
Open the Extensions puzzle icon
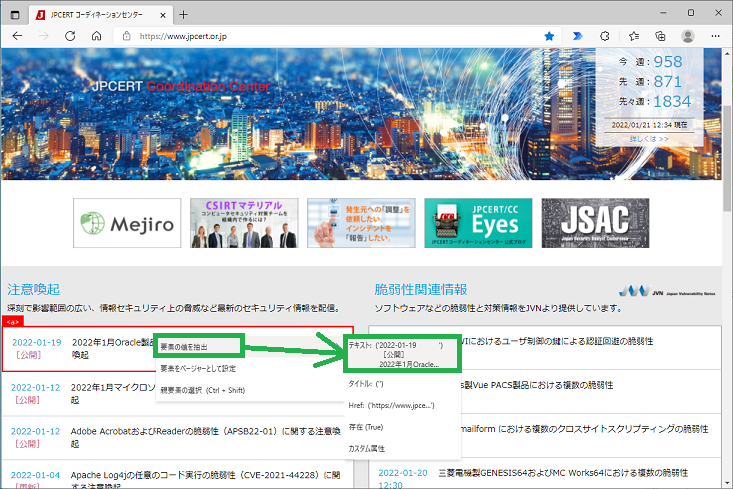tap(605, 36)
